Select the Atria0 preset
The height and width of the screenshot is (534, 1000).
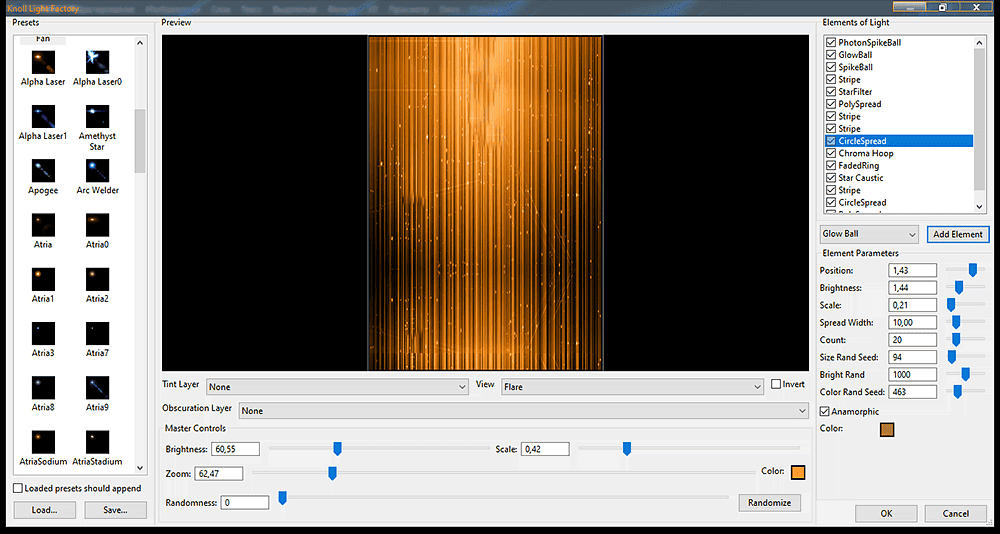pos(97,225)
